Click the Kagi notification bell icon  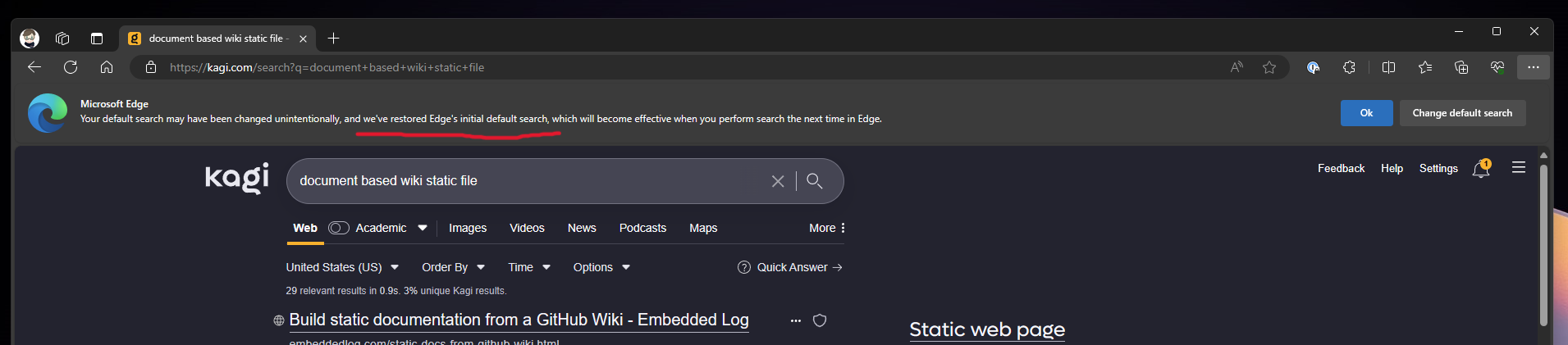[1480, 170]
